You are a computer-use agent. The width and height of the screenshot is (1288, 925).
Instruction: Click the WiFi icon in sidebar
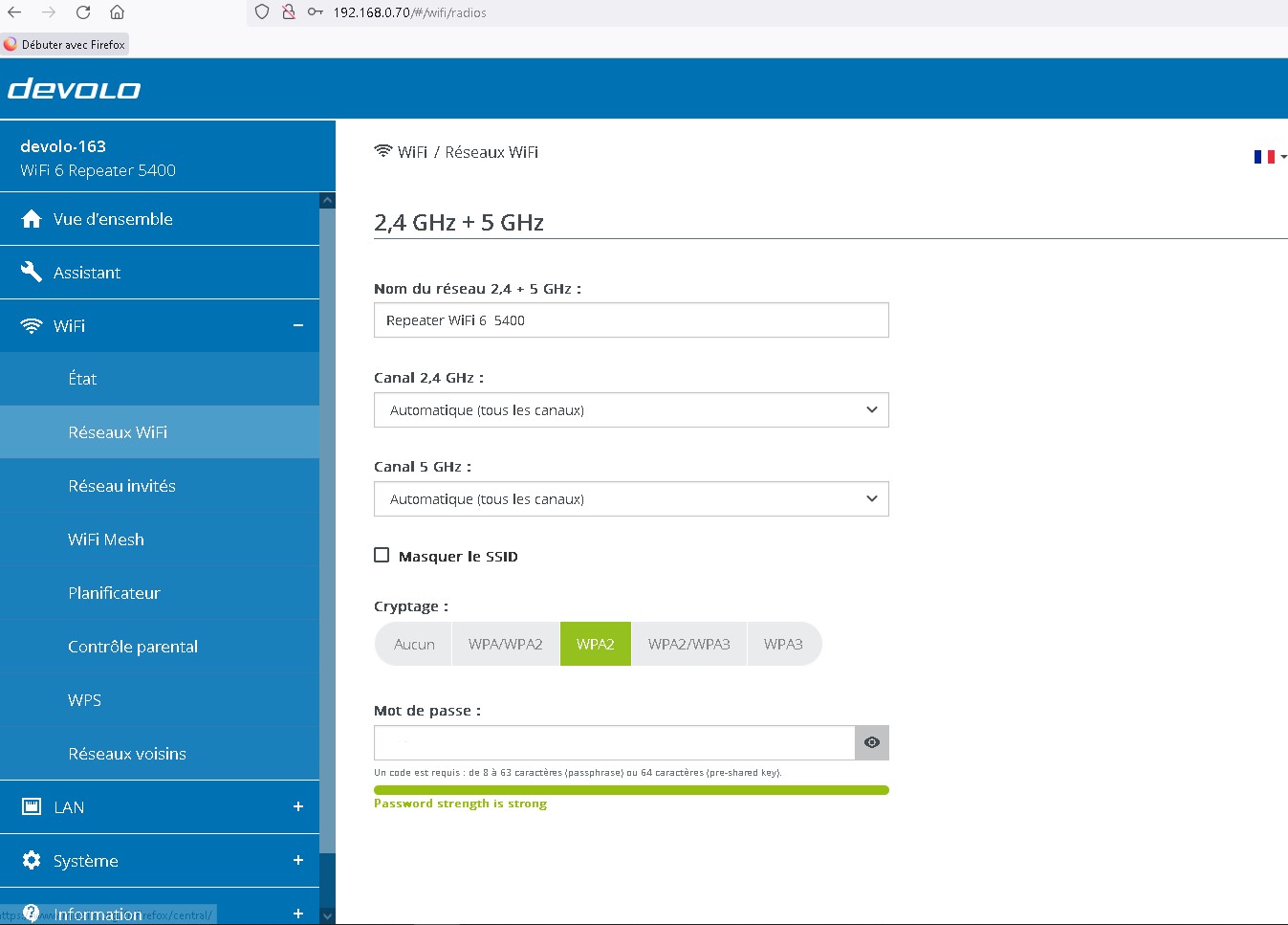click(32, 326)
